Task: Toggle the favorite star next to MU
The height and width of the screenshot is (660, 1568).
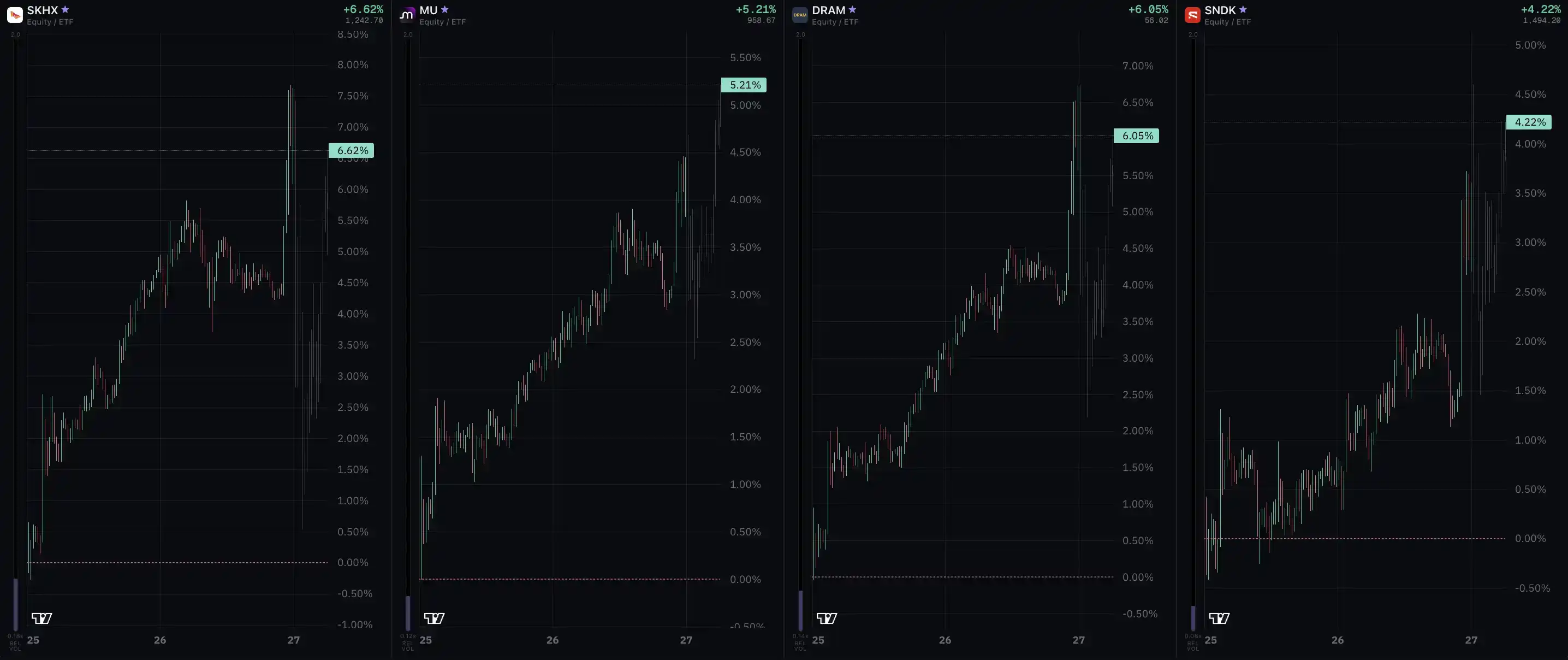Action: 445,10
